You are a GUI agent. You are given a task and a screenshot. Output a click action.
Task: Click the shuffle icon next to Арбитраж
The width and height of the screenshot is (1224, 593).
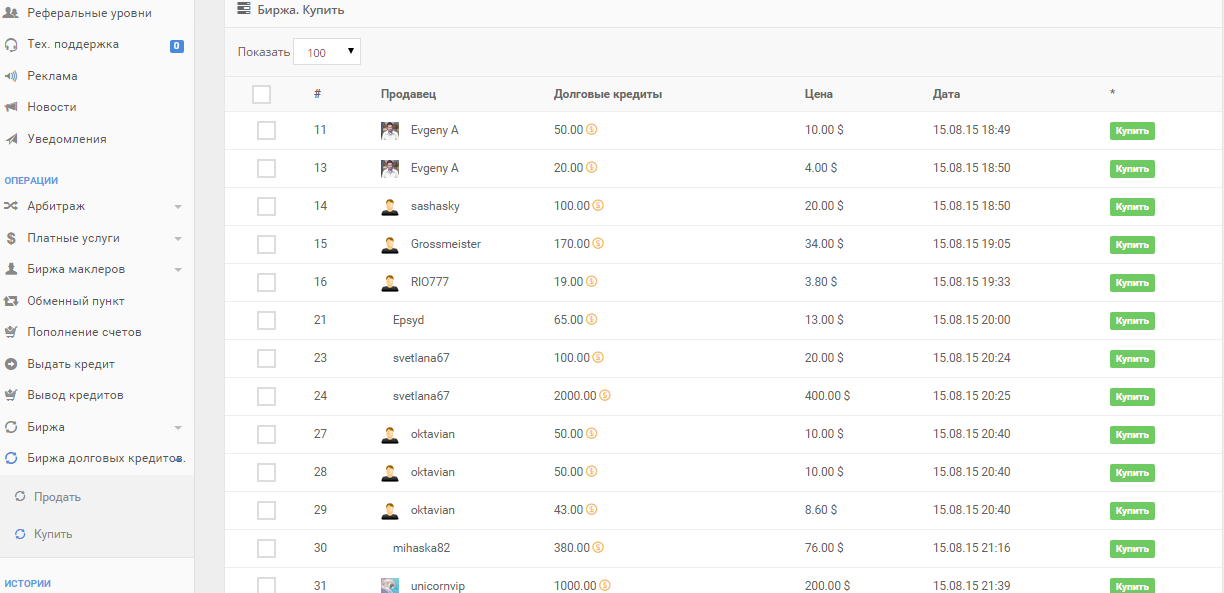tap(12, 206)
